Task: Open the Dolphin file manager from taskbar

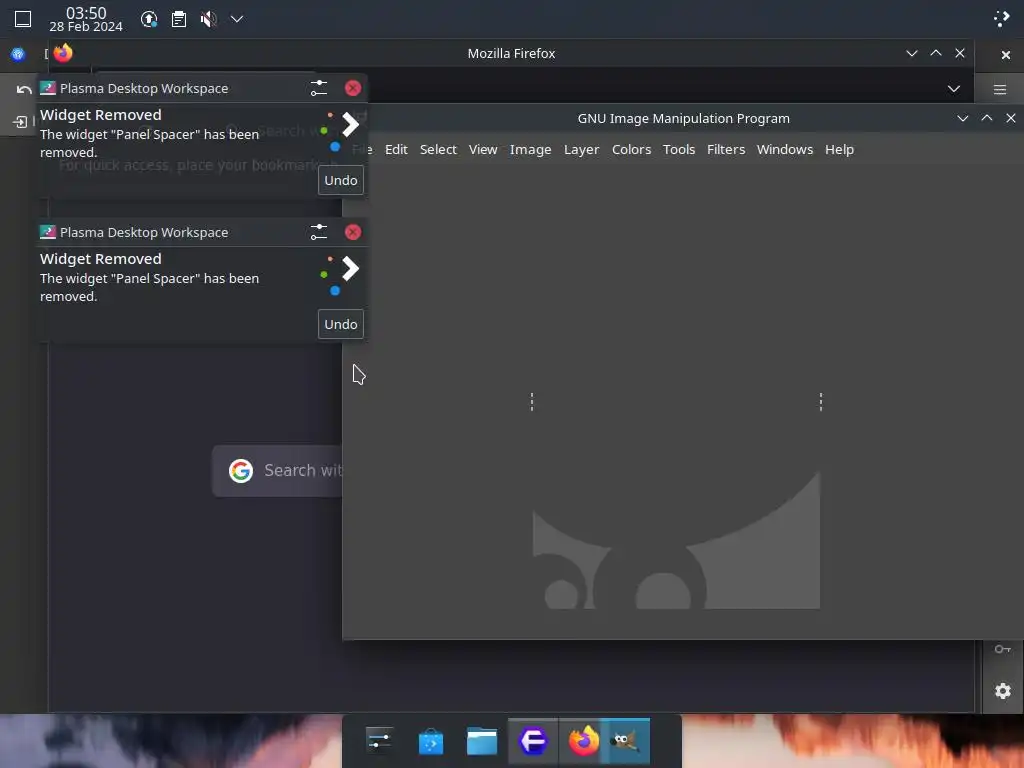Action: (x=482, y=741)
